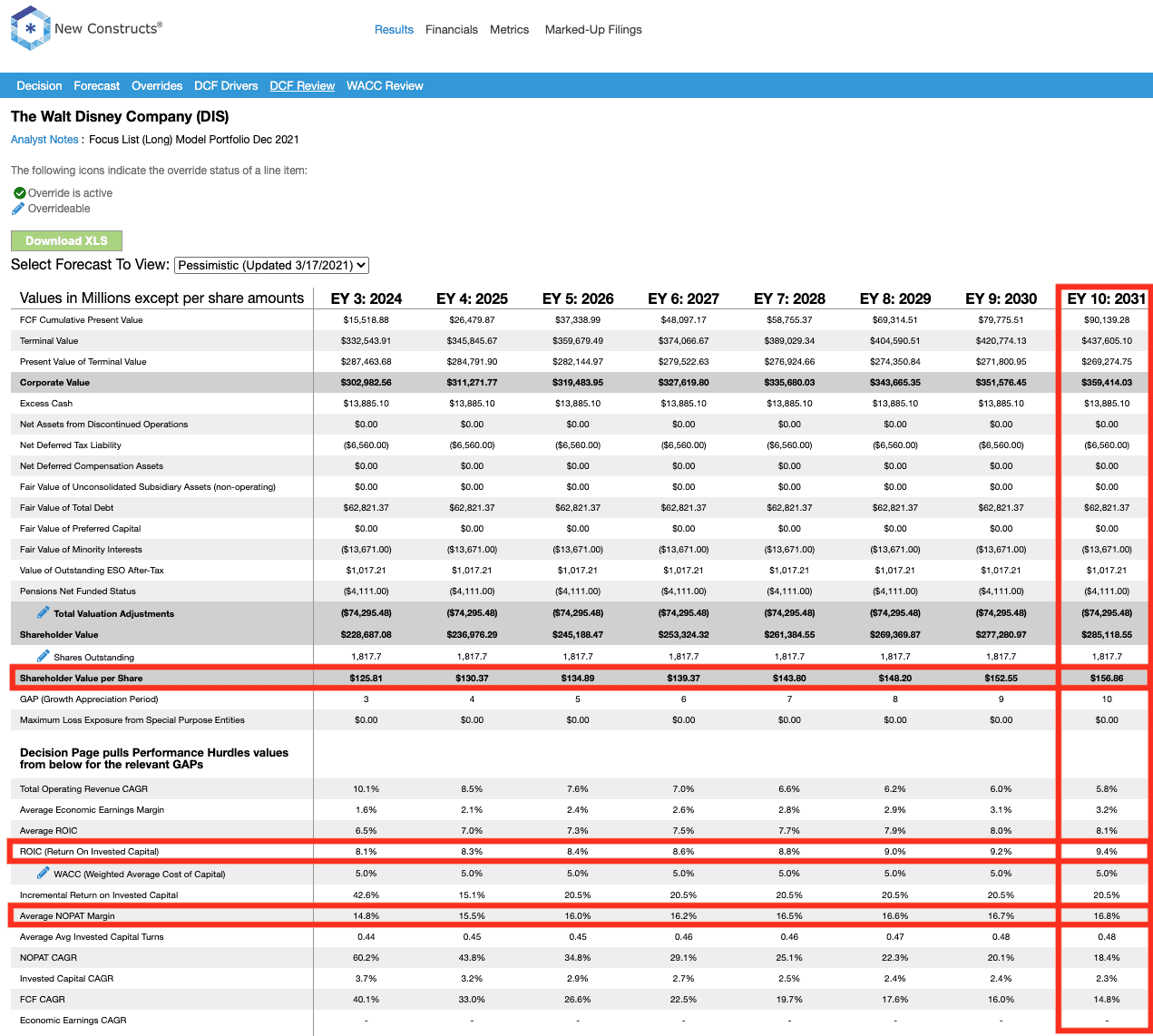Go to the Financials section
Screen dimensions: 1153x1036
pyautogui.click(x=452, y=30)
